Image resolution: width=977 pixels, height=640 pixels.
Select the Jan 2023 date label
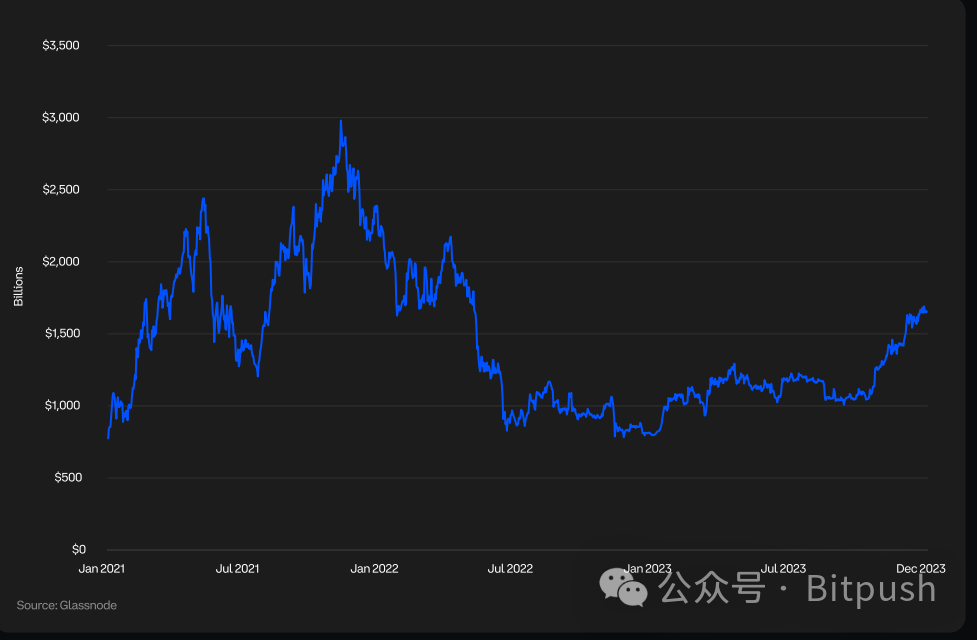pos(647,568)
